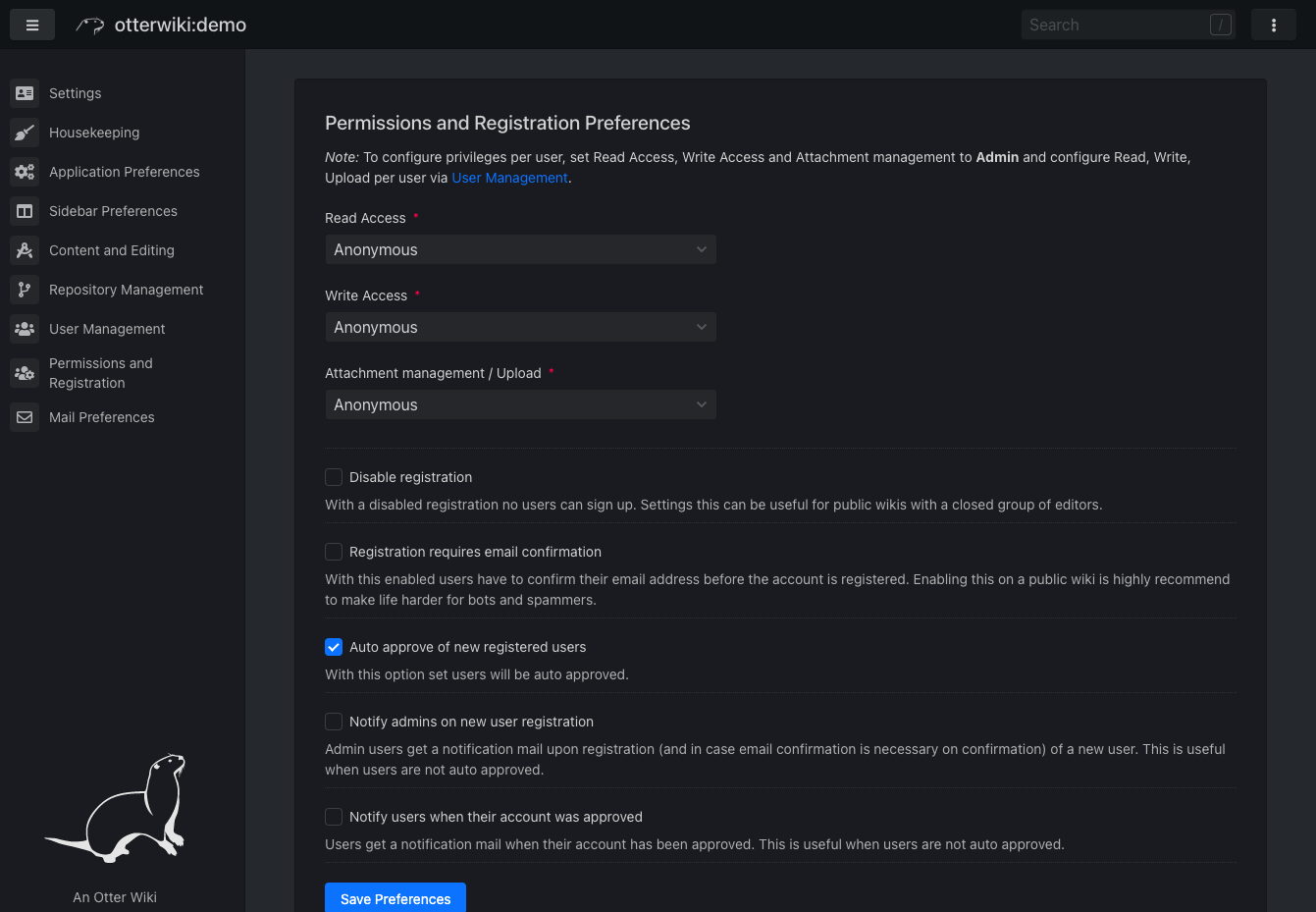The width and height of the screenshot is (1316, 912).
Task: Toggle the hamburger sidebar menu button
Action: tap(32, 25)
